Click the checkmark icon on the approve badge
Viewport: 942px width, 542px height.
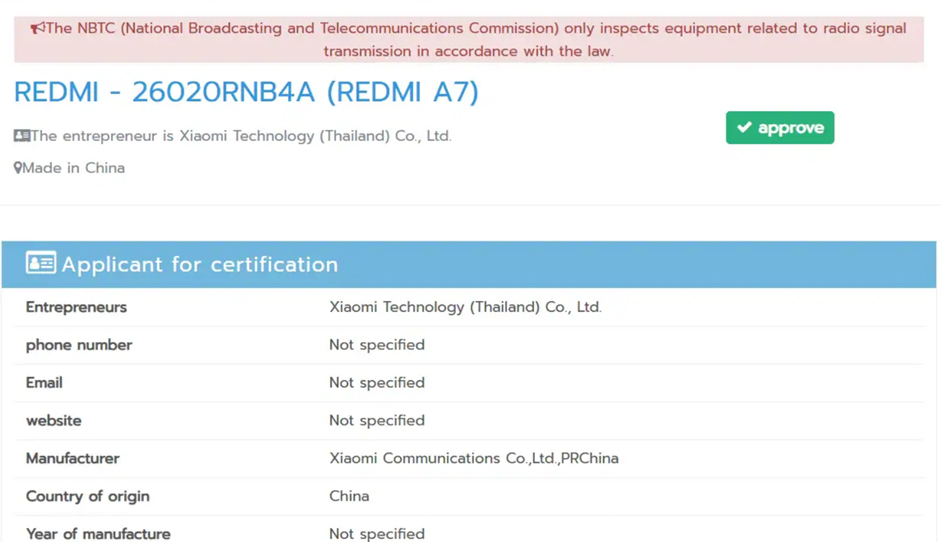pyautogui.click(x=744, y=127)
